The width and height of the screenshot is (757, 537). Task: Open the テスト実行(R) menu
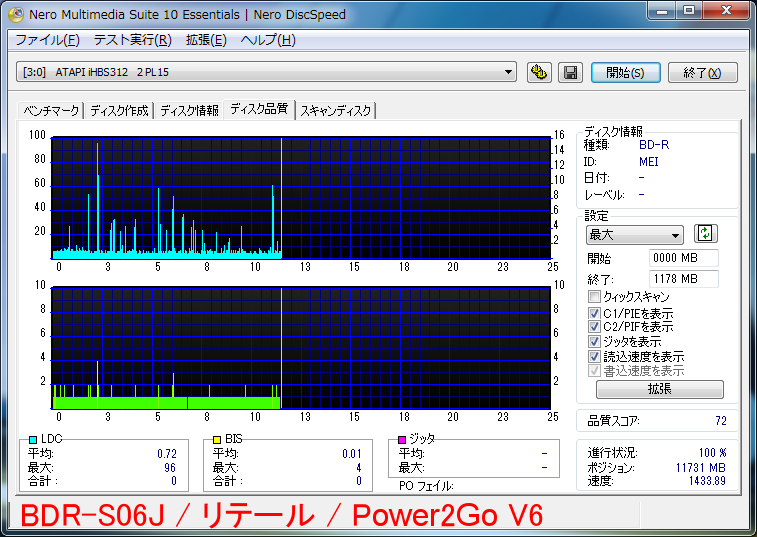[132, 40]
